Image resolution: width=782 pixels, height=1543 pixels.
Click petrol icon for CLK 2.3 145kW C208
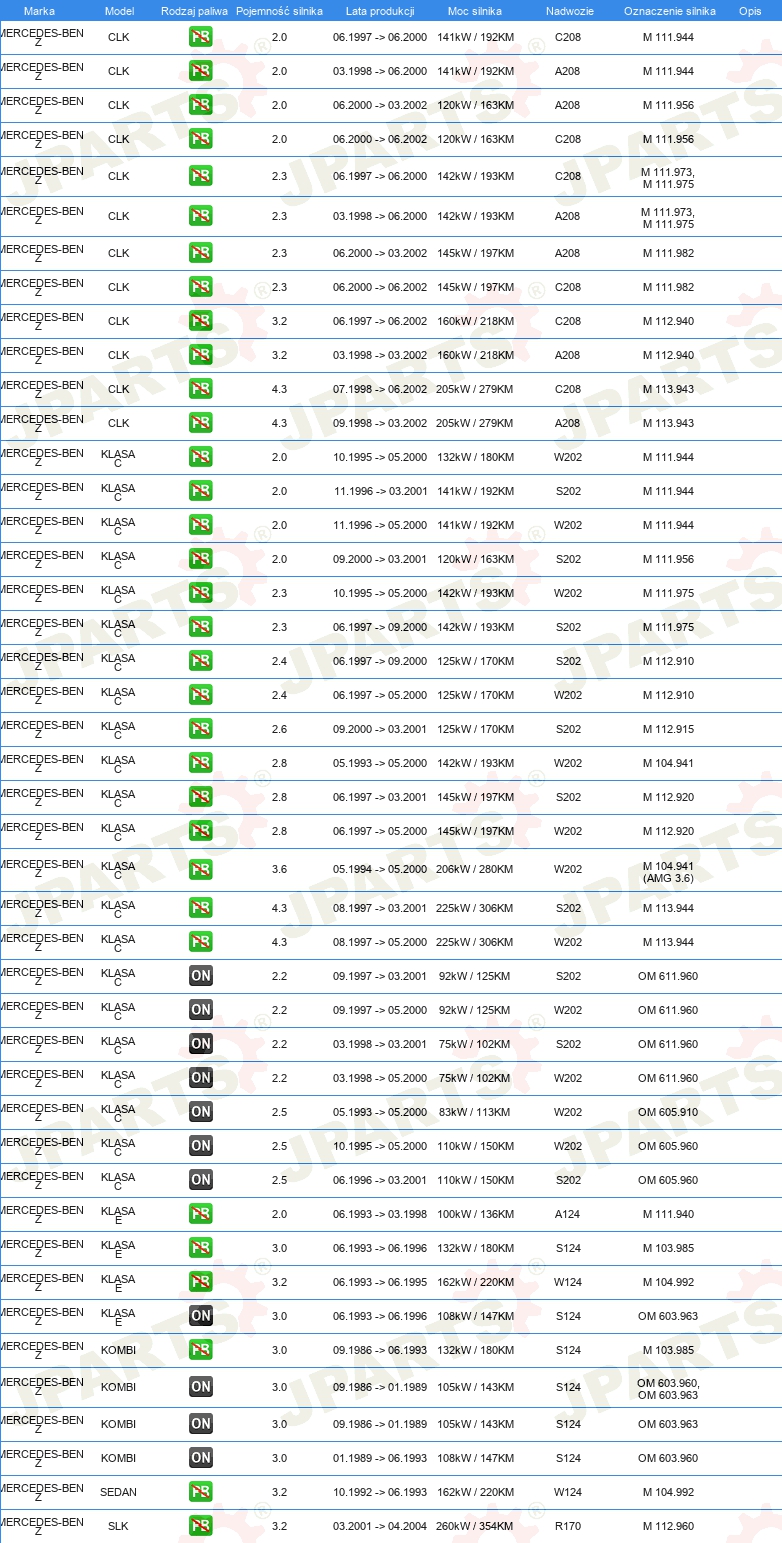[201, 287]
